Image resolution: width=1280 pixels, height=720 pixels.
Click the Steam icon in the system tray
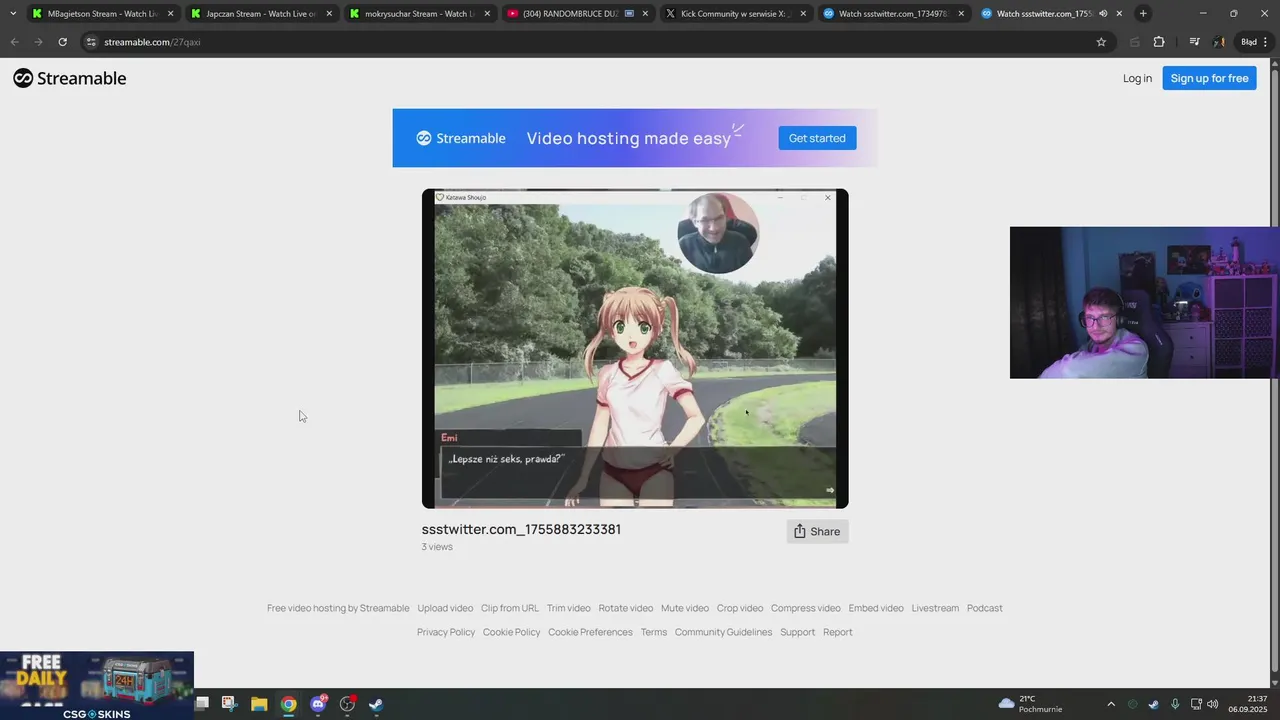coord(1154,704)
